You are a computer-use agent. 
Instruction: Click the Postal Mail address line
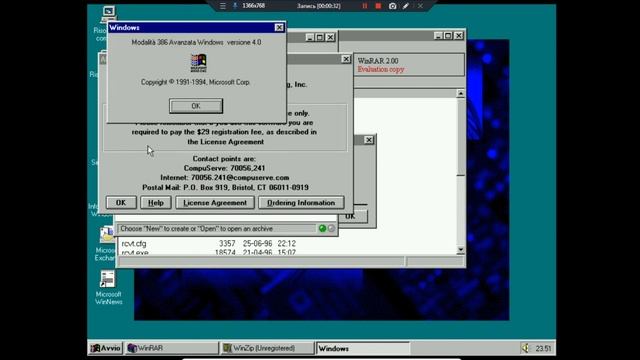tap(225, 187)
